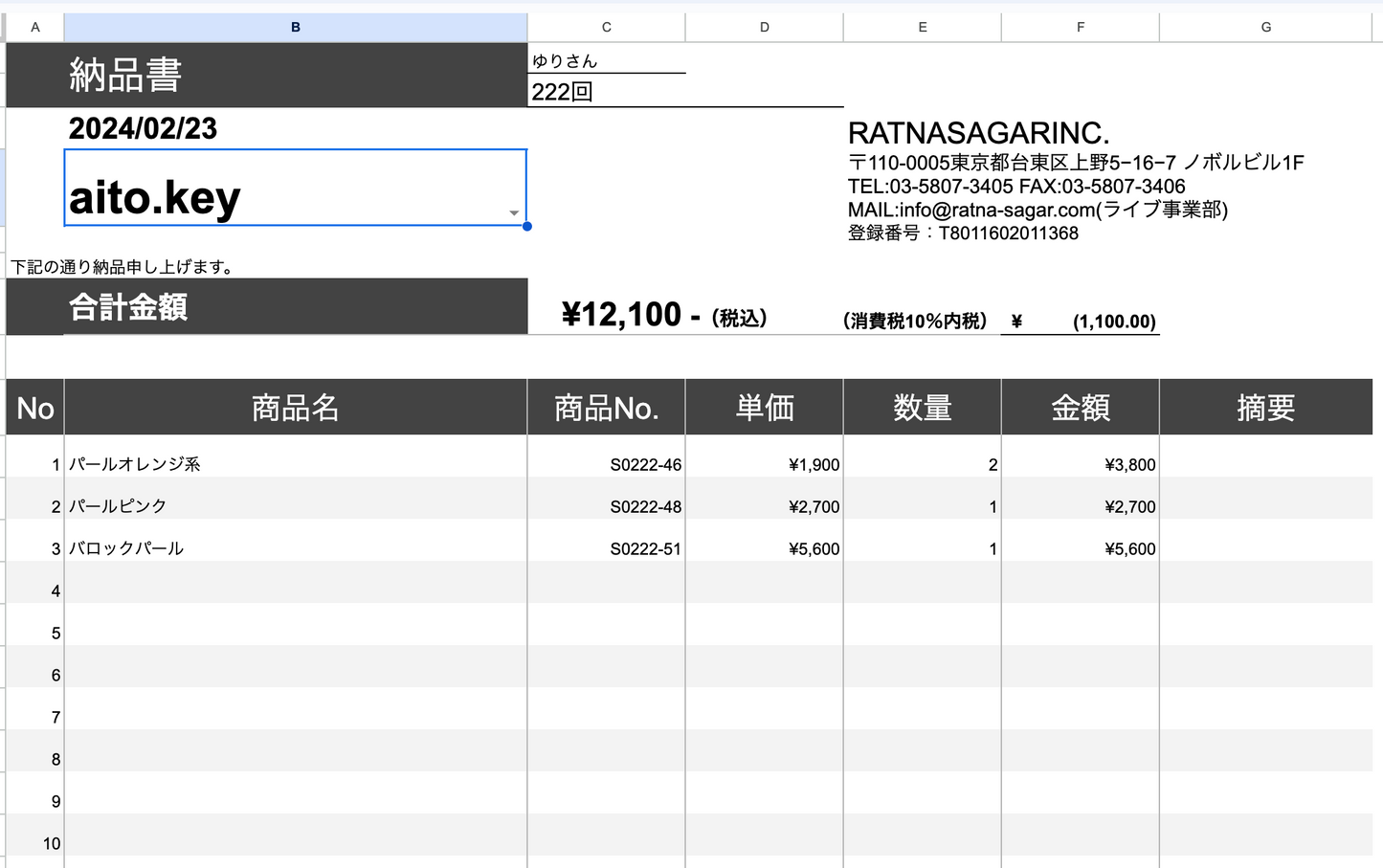Click the 摘要 table header
The width and height of the screenshot is (1383, 868).
tap(1265, 408)
